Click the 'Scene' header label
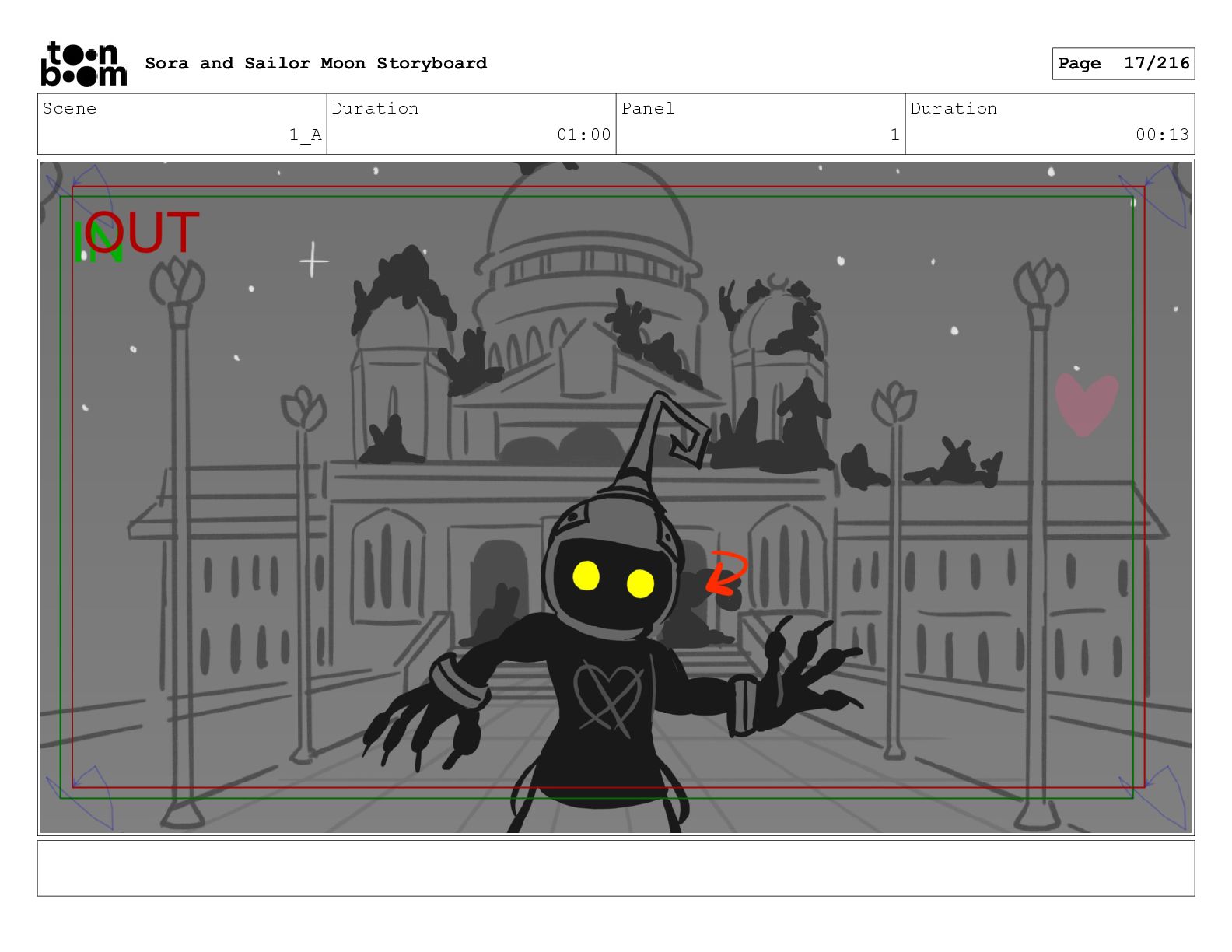 click(x=69, y=108)
